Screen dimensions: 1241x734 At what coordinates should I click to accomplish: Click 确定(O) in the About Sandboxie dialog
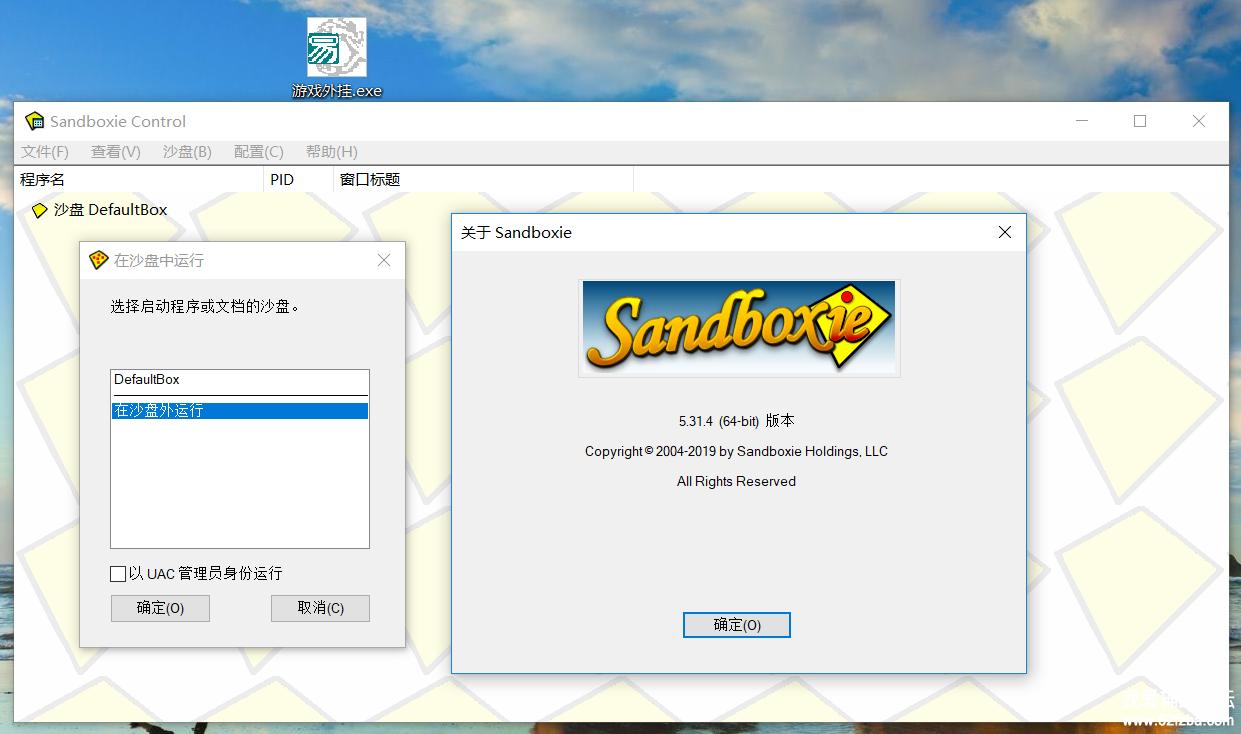click(737, 625)
